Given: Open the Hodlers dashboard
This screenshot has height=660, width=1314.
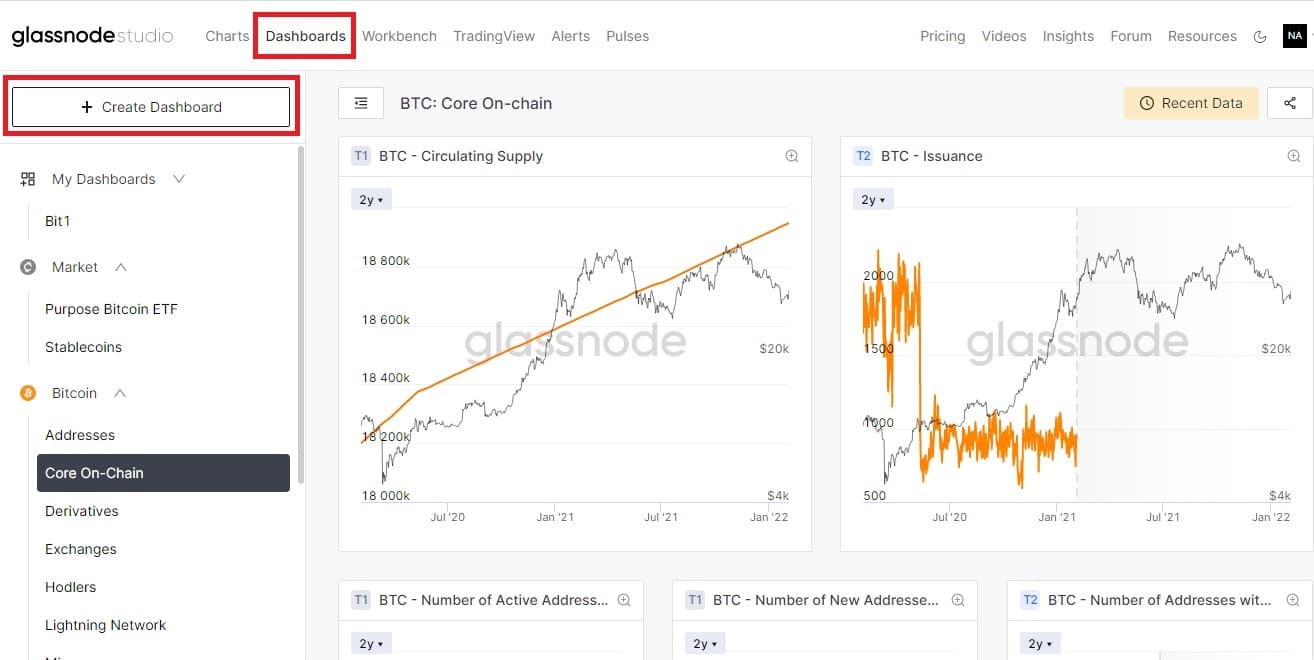Looking at the screenshot, I should 71,587.
